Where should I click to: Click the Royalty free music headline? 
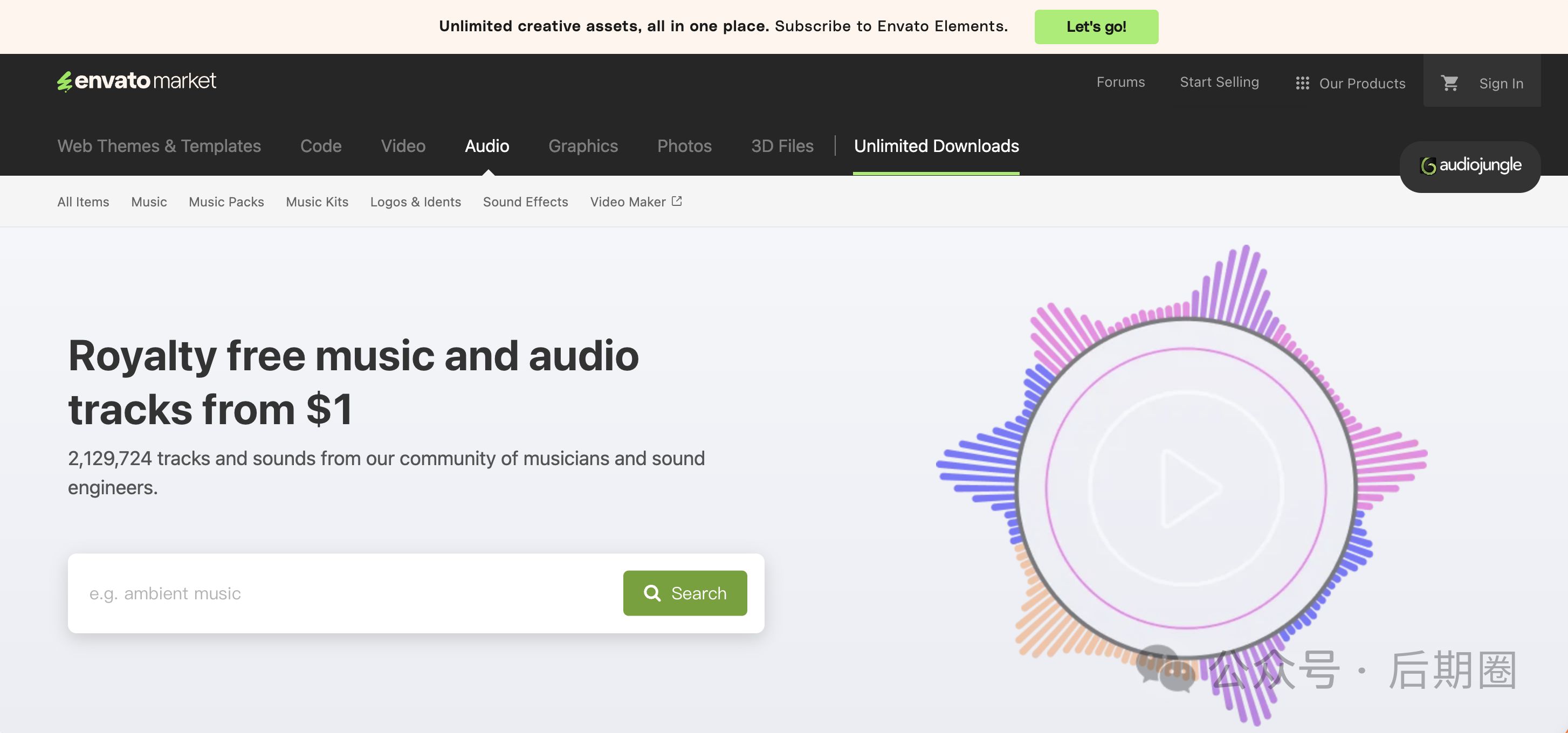[354, 382]
